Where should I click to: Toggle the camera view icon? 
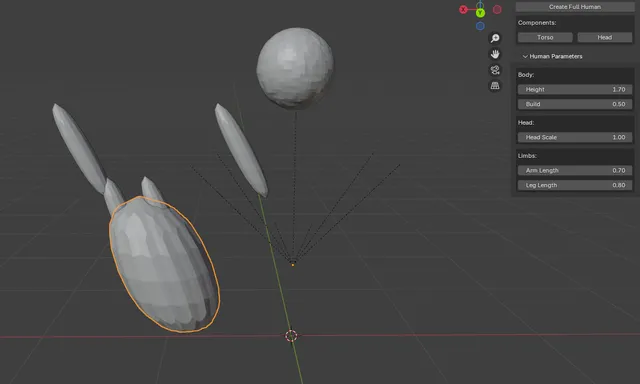(495, 70)
